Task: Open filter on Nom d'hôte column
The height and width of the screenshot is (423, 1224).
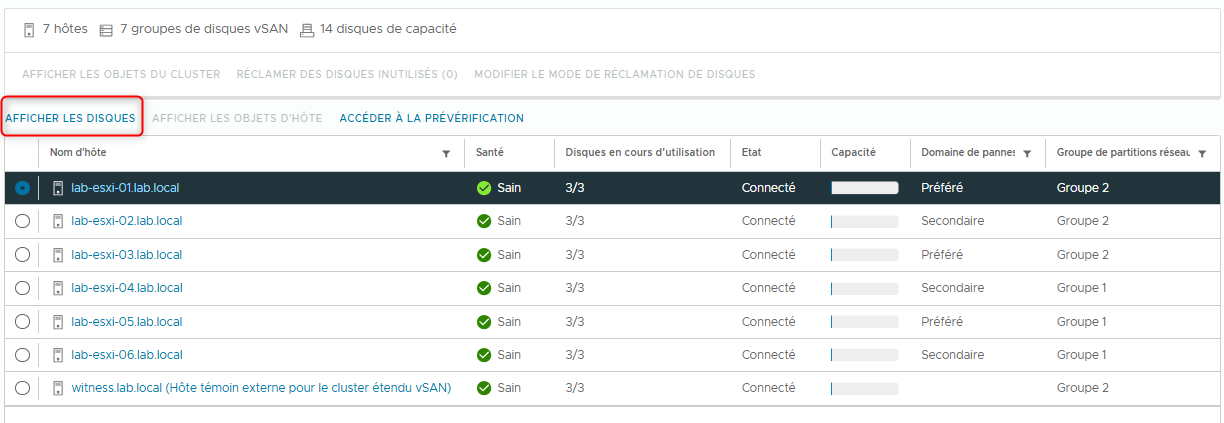Action: click(446, 154)
